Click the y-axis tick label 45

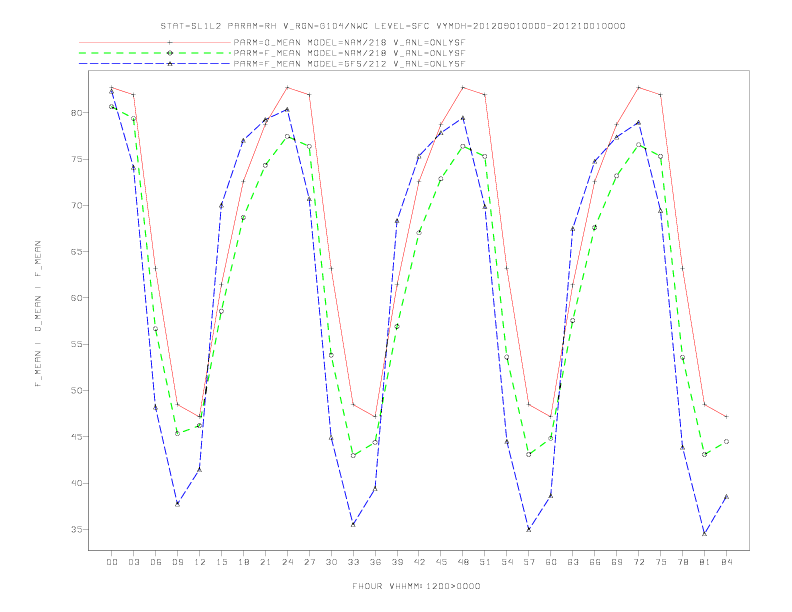[x=76, y=437]
